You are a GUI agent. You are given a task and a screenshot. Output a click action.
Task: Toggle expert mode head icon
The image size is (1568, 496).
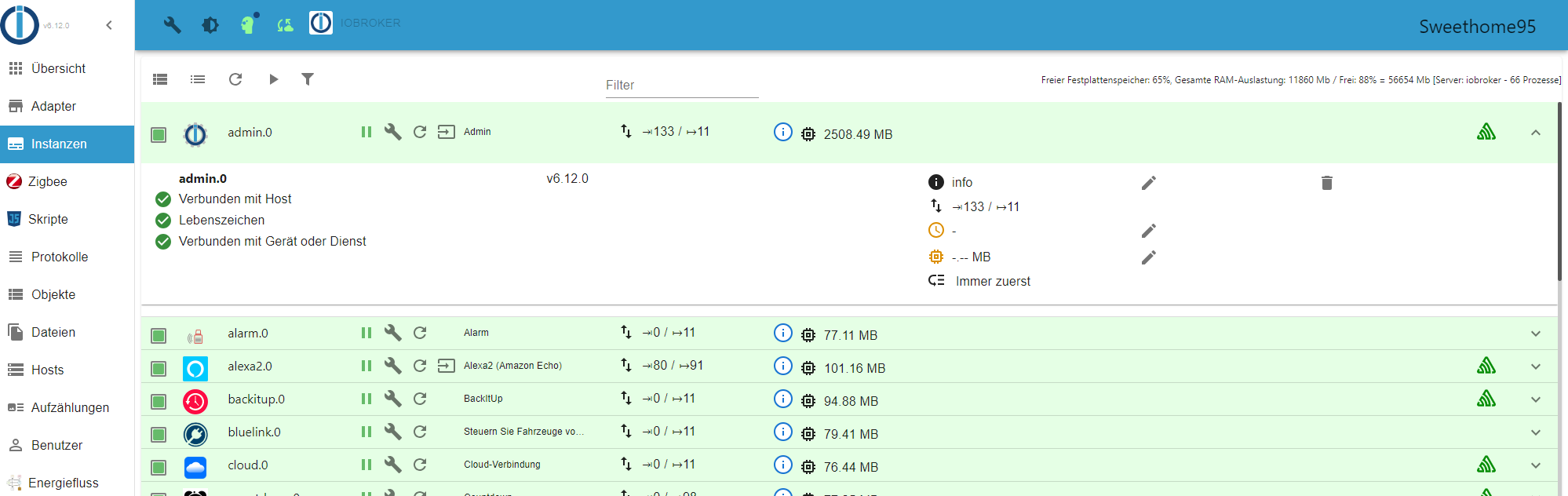(x=249, y=24)
